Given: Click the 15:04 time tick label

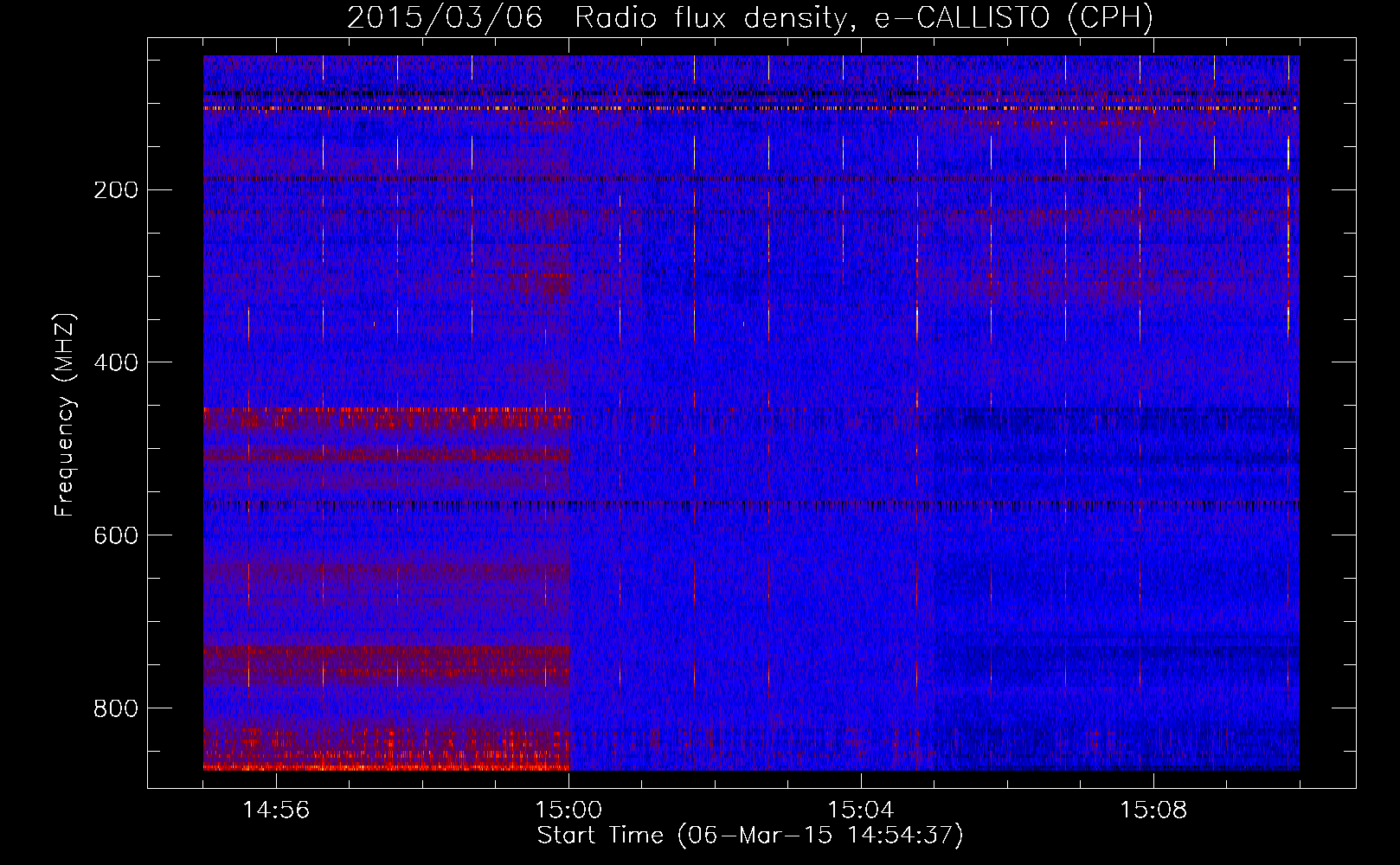Looking at the screenshot, I should (x=861, y=811).
